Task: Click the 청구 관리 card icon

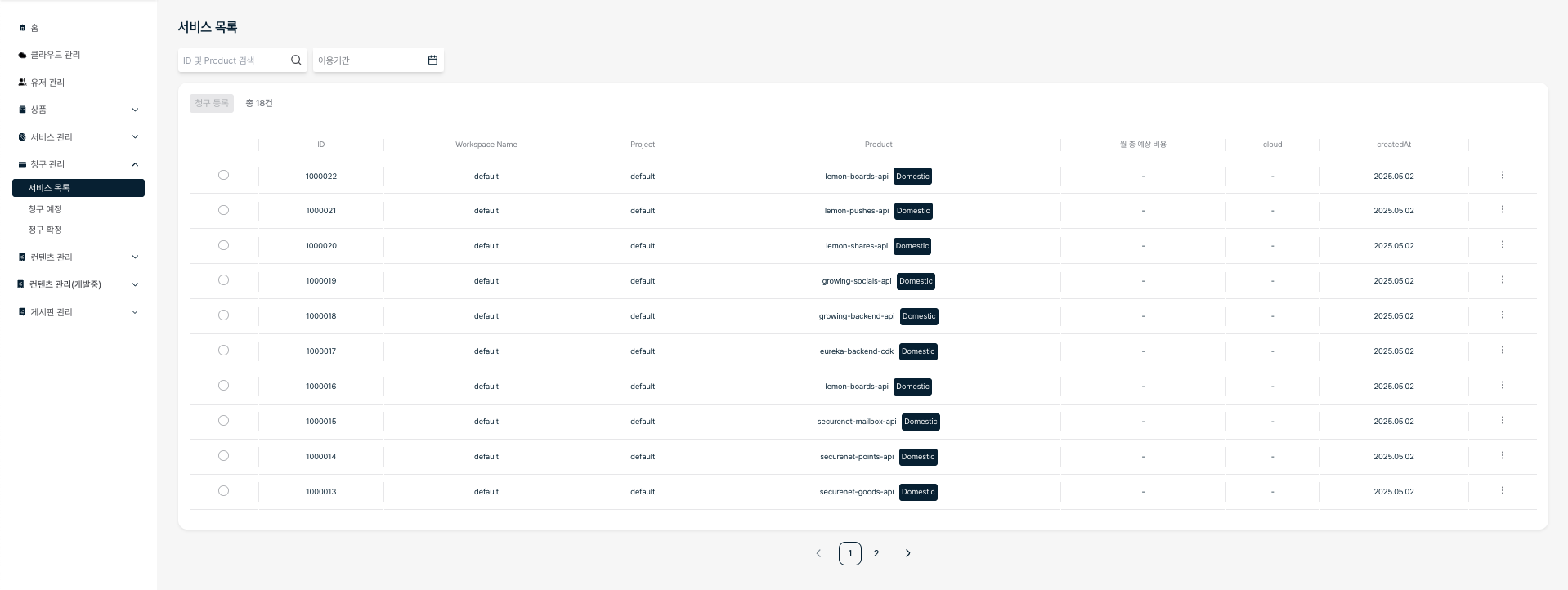Action: [22, 164]
